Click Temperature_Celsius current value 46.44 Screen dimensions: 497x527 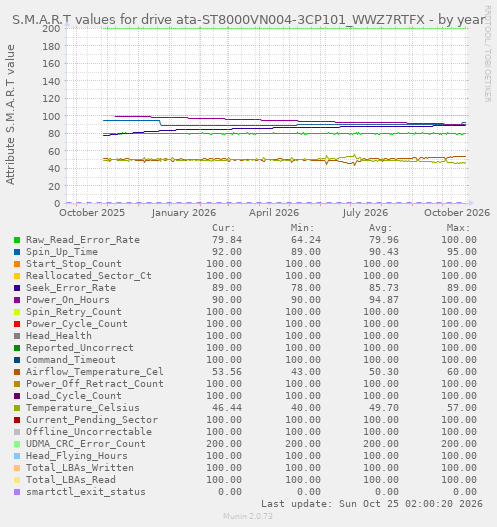227,408
